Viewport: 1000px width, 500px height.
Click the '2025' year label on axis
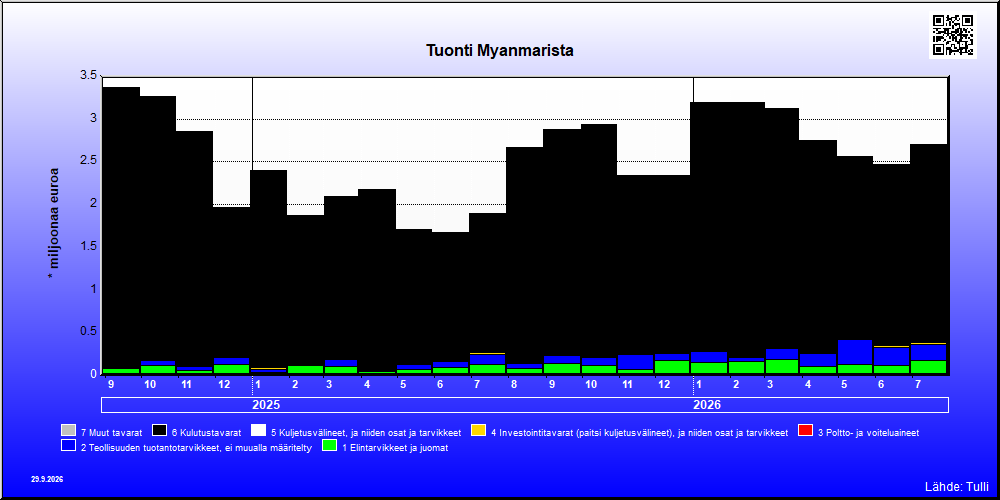click(266, 405)
